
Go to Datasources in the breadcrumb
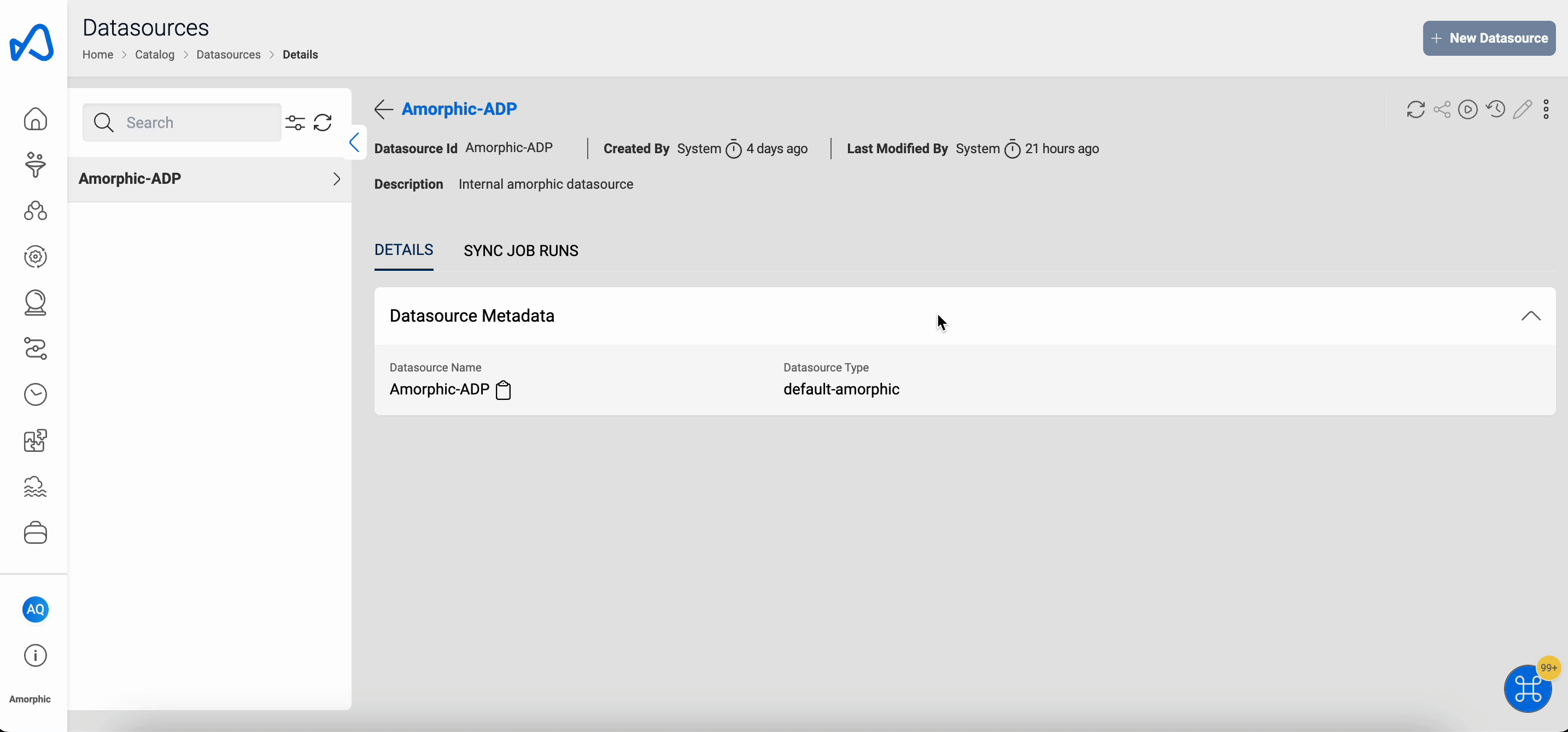tap(229, 55)
